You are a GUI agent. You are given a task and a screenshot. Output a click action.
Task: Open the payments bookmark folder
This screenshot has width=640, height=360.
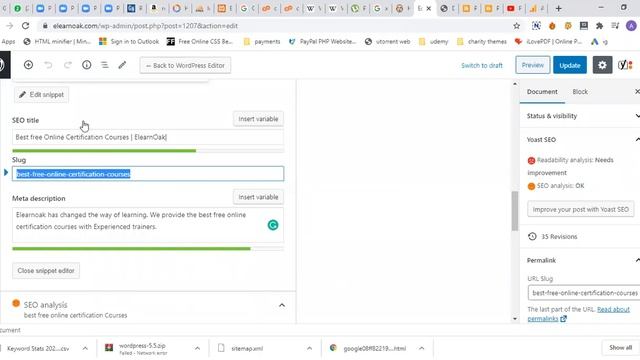coord(262,41)
